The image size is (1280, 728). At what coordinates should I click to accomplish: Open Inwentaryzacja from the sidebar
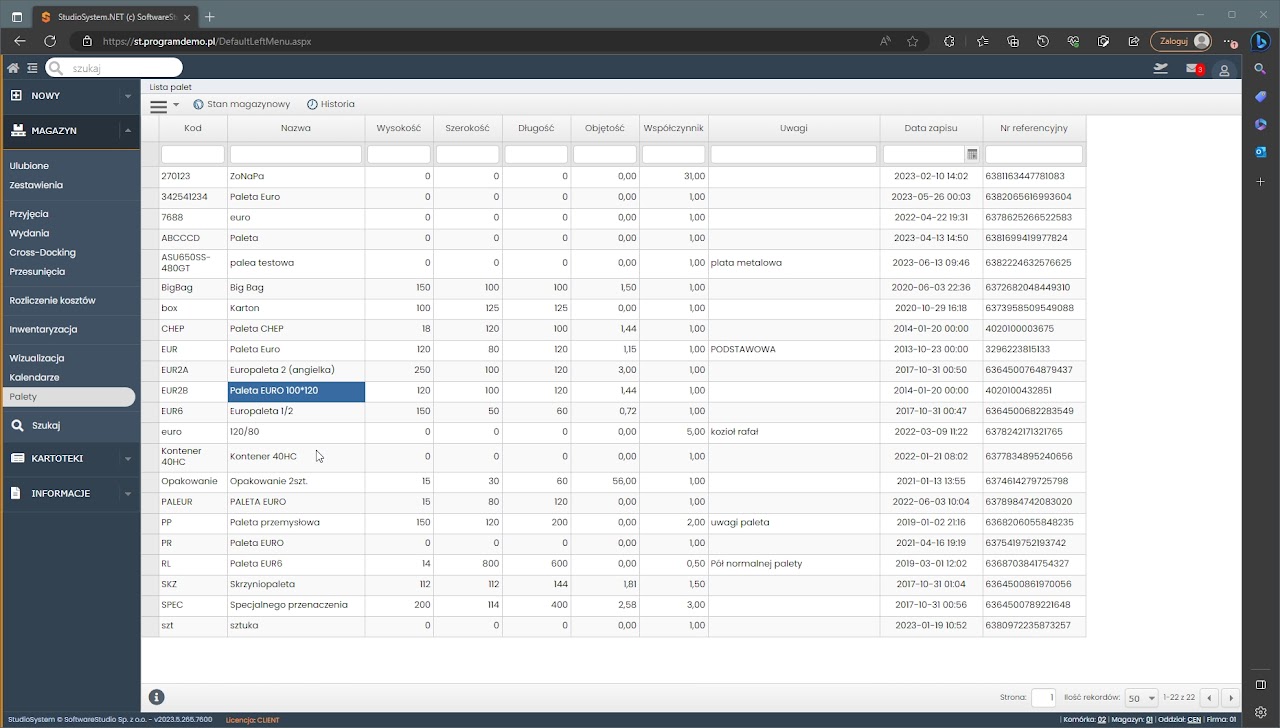(43, 329)
